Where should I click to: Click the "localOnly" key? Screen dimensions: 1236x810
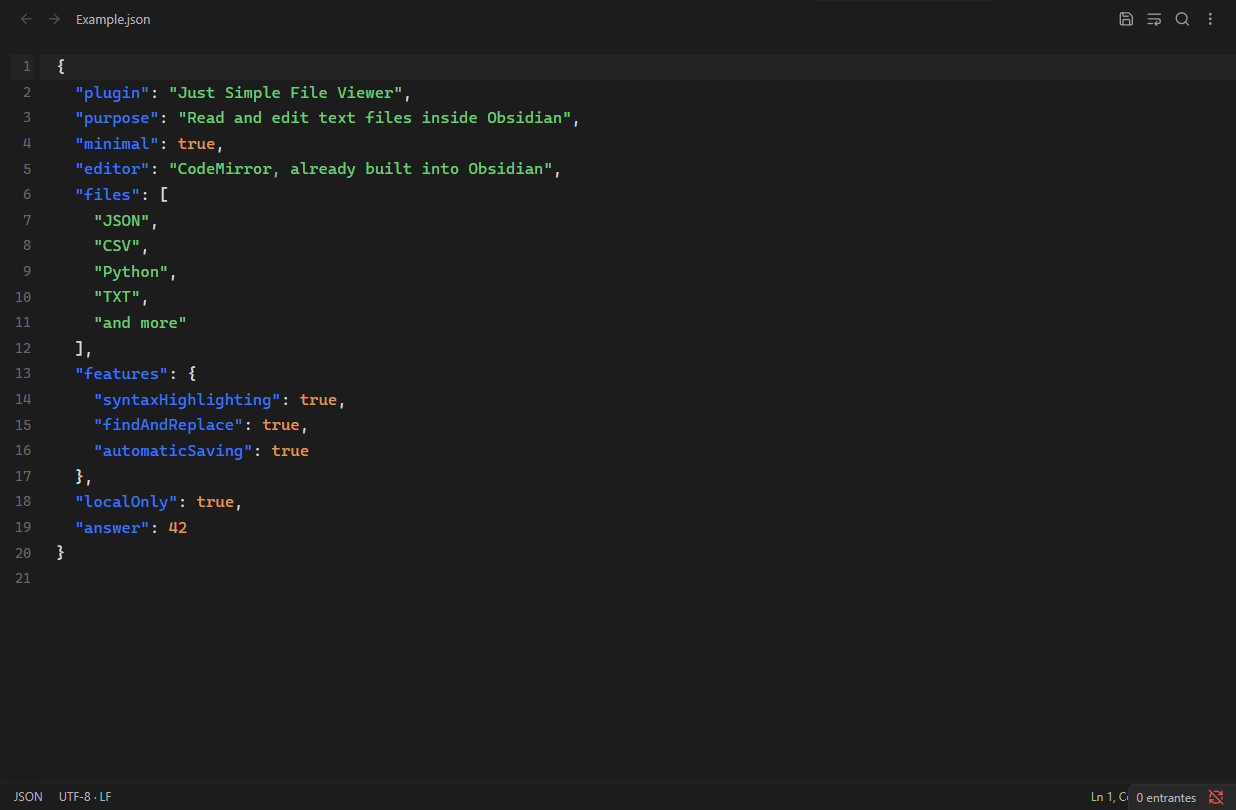pos(127,502)
